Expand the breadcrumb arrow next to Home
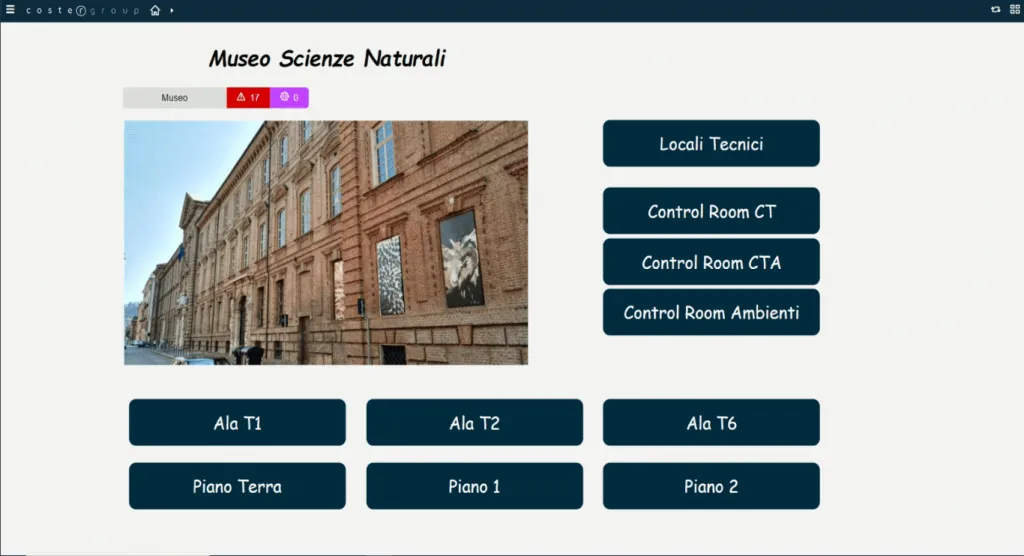This screenshot has width=1024, height=556. [172, 11]
